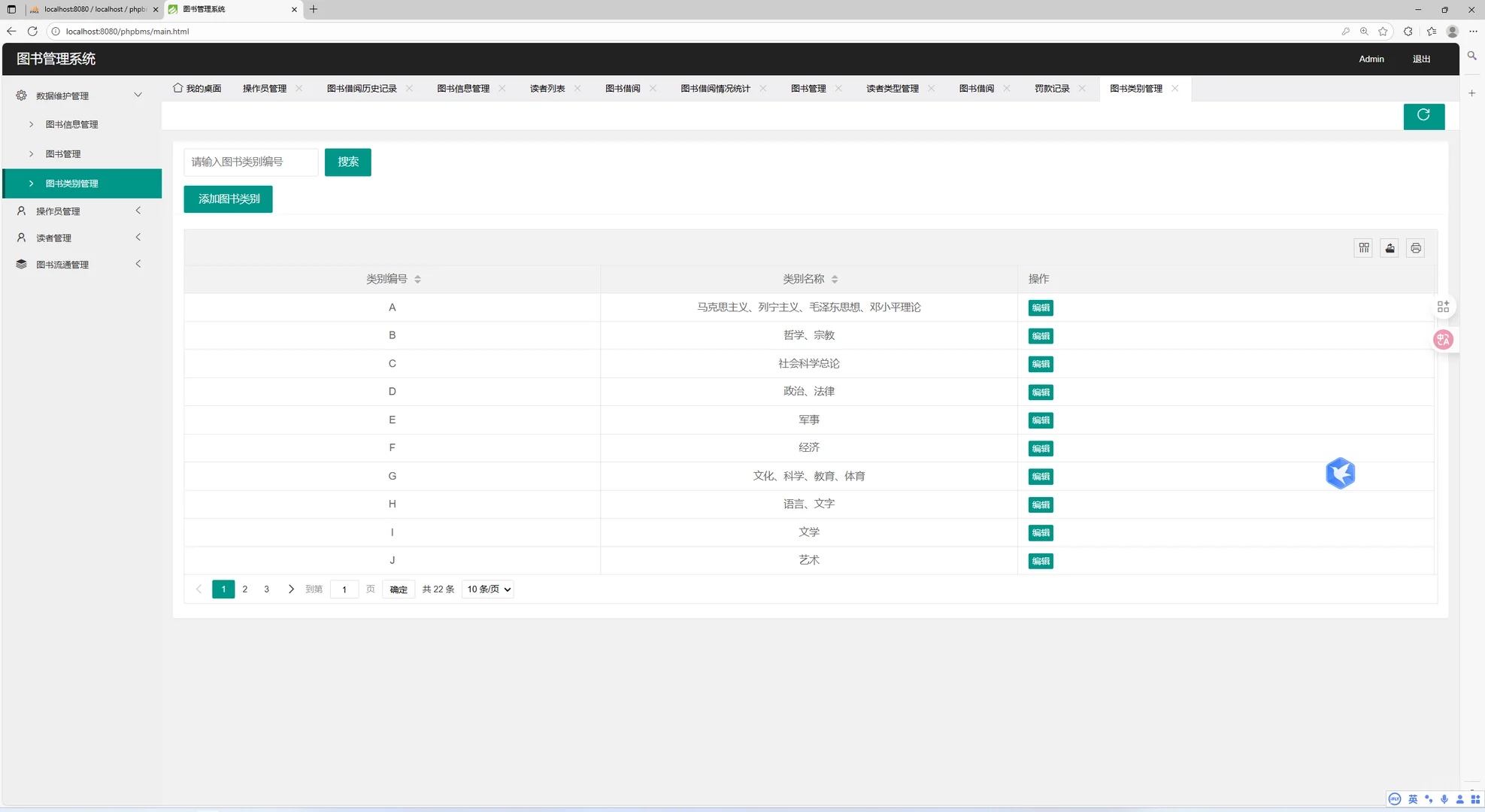Select the microphone icon in the input method bar

[x=1444, y=799]
